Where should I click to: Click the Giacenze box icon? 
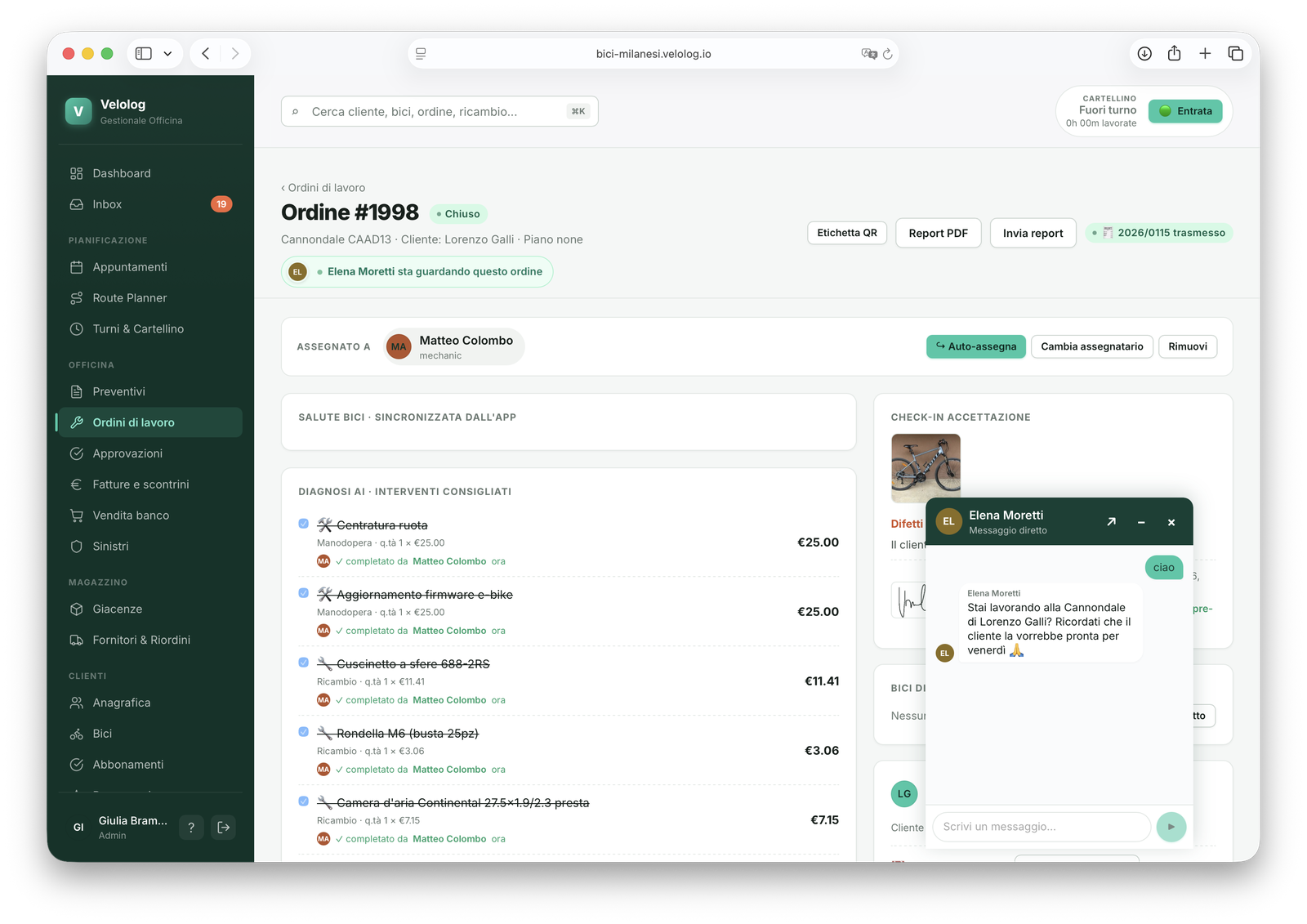coord(77,609)
